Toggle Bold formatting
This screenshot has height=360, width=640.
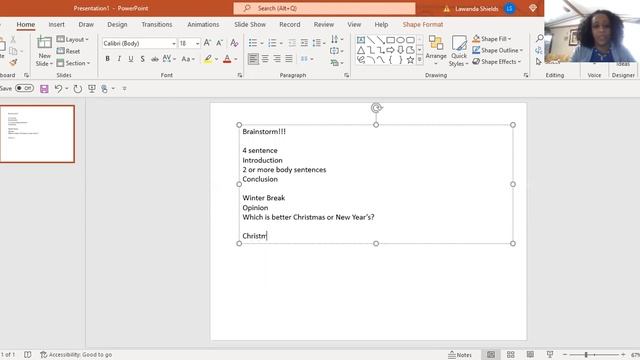point(107,59)
